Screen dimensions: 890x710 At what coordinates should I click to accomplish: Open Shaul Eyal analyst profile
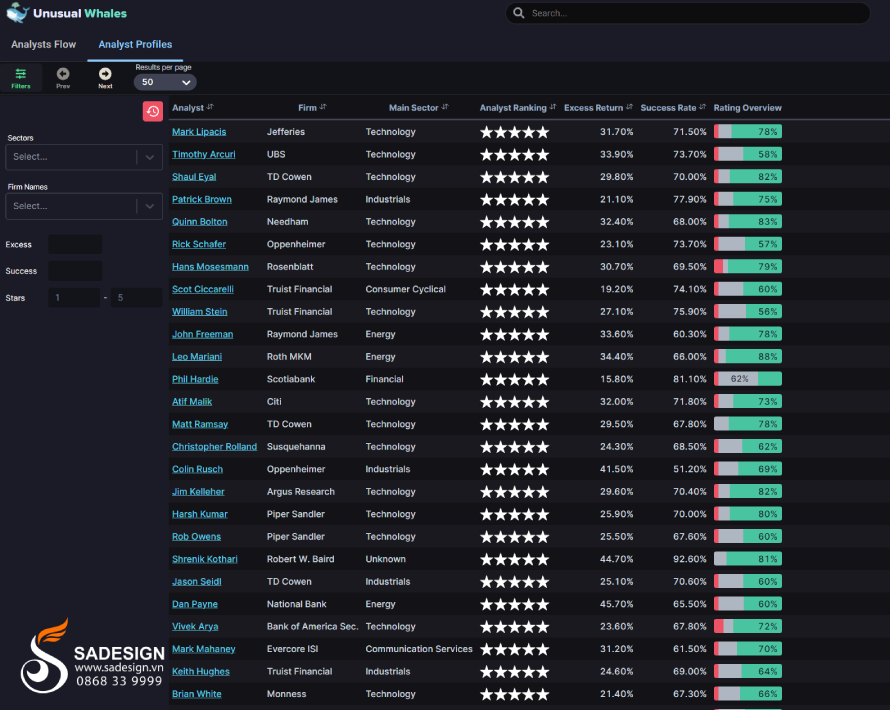pos(194,177)
